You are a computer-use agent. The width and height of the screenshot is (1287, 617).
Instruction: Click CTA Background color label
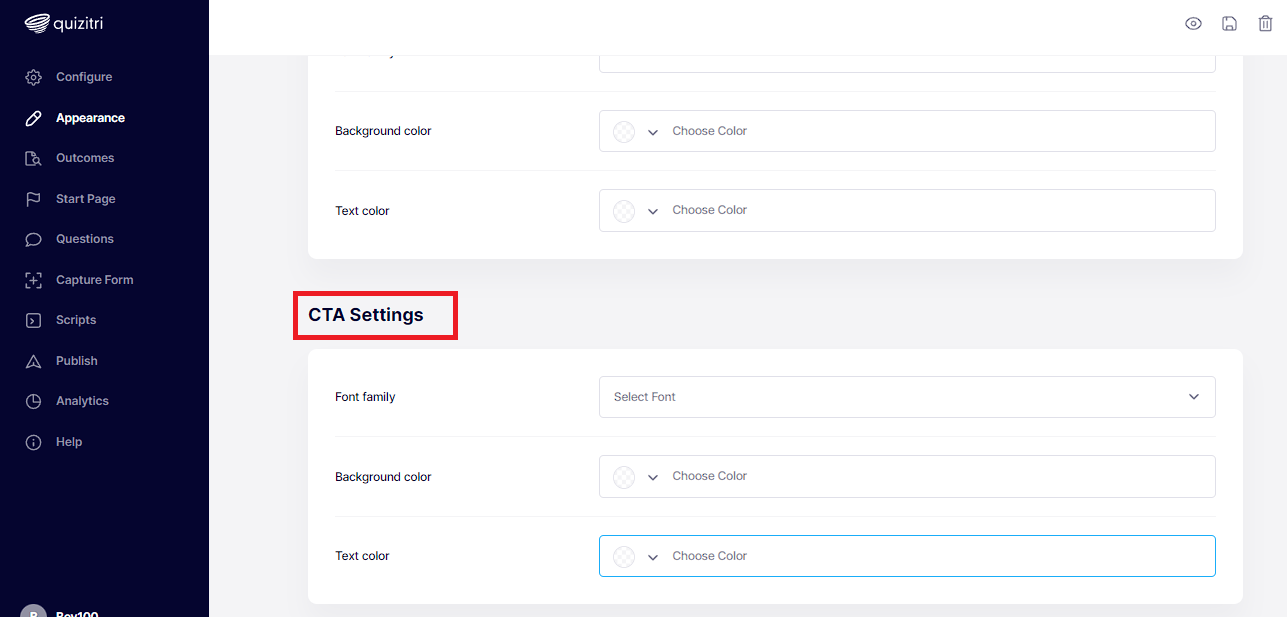(x=383, y=477)
